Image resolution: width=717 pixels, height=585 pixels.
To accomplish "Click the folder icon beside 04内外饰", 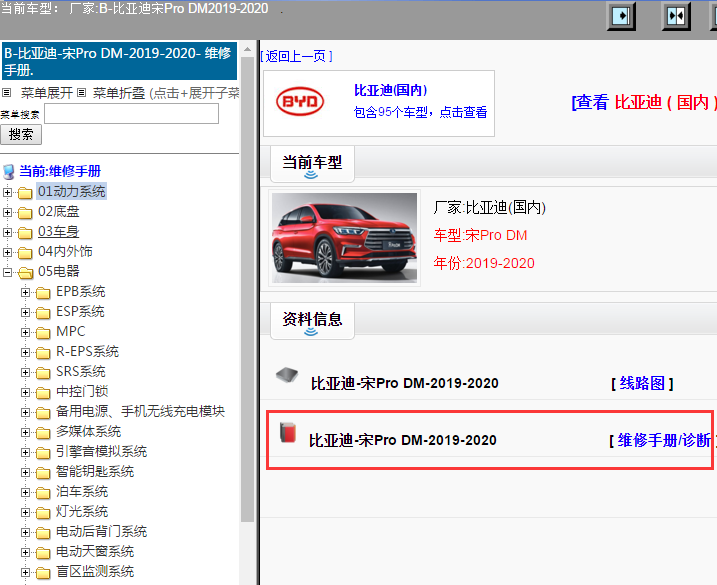I will click(25, 252).
